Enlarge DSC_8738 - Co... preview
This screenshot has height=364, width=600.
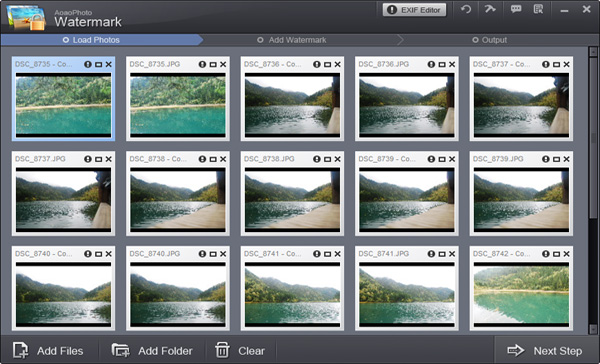[213, 159]
